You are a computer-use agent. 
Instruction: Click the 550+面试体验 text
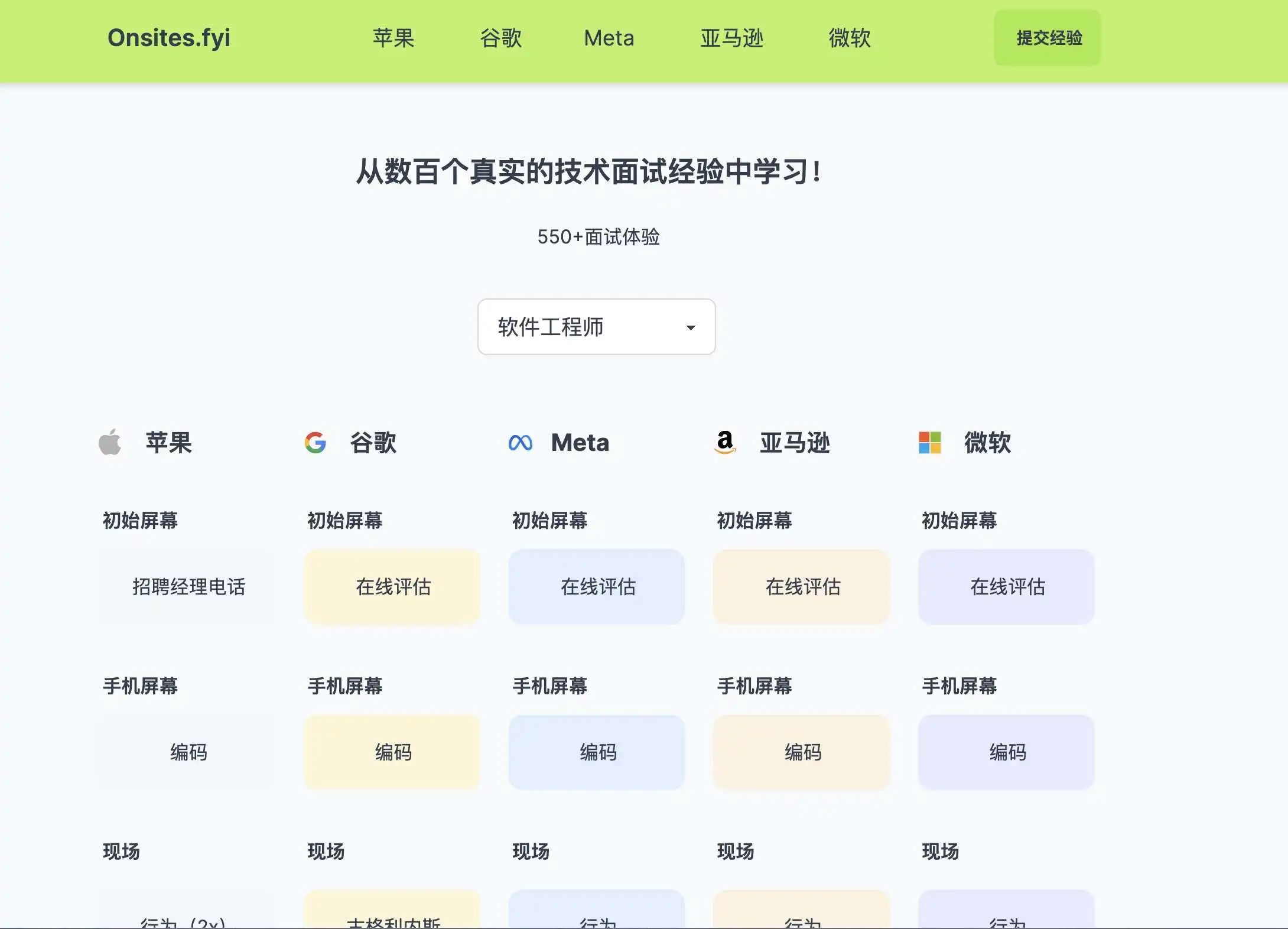pyautogui.click(x=598, y=237)
